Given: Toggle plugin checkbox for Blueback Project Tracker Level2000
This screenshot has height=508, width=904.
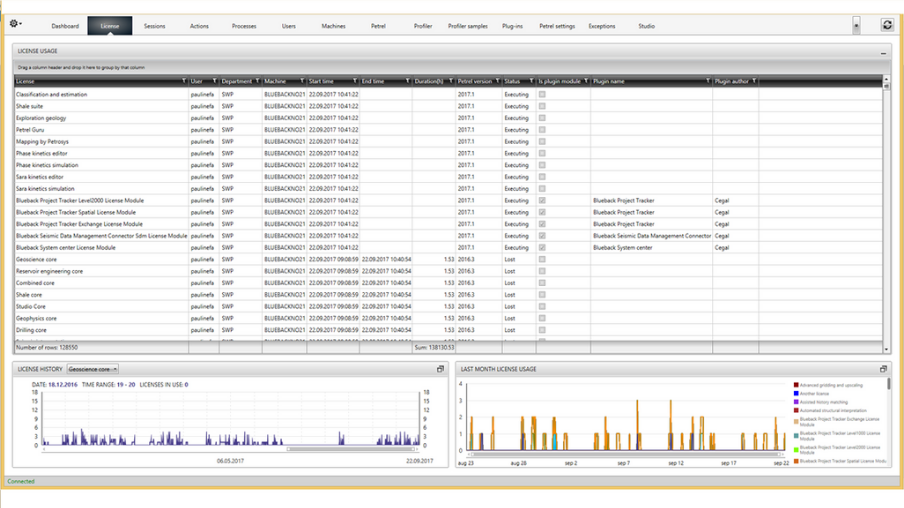Looking at the screenshot, I should (x=542, y=201).
